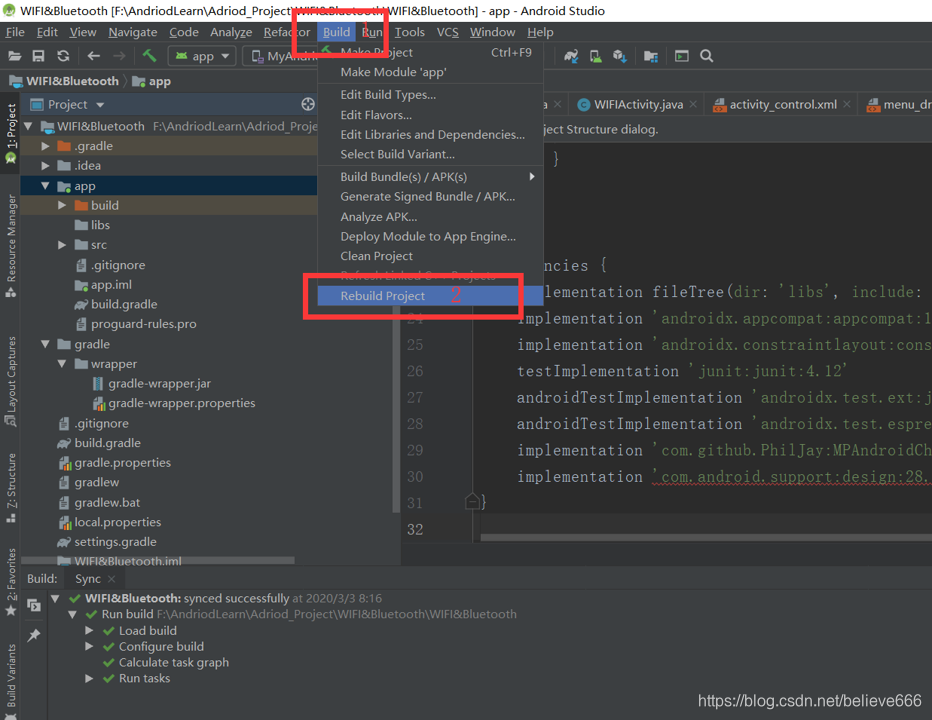This screenshot has height=720, width=932.
Task: Open the Resource Manager side tab
Action: pos(11,246)
